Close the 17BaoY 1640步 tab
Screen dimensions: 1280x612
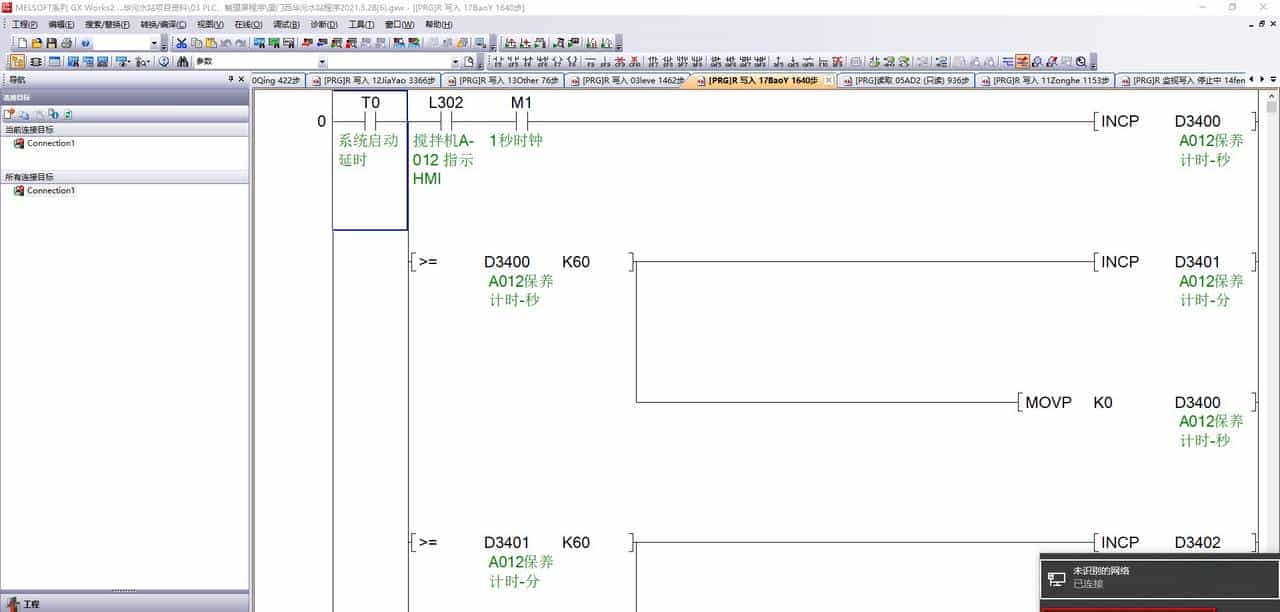(828, 80)
